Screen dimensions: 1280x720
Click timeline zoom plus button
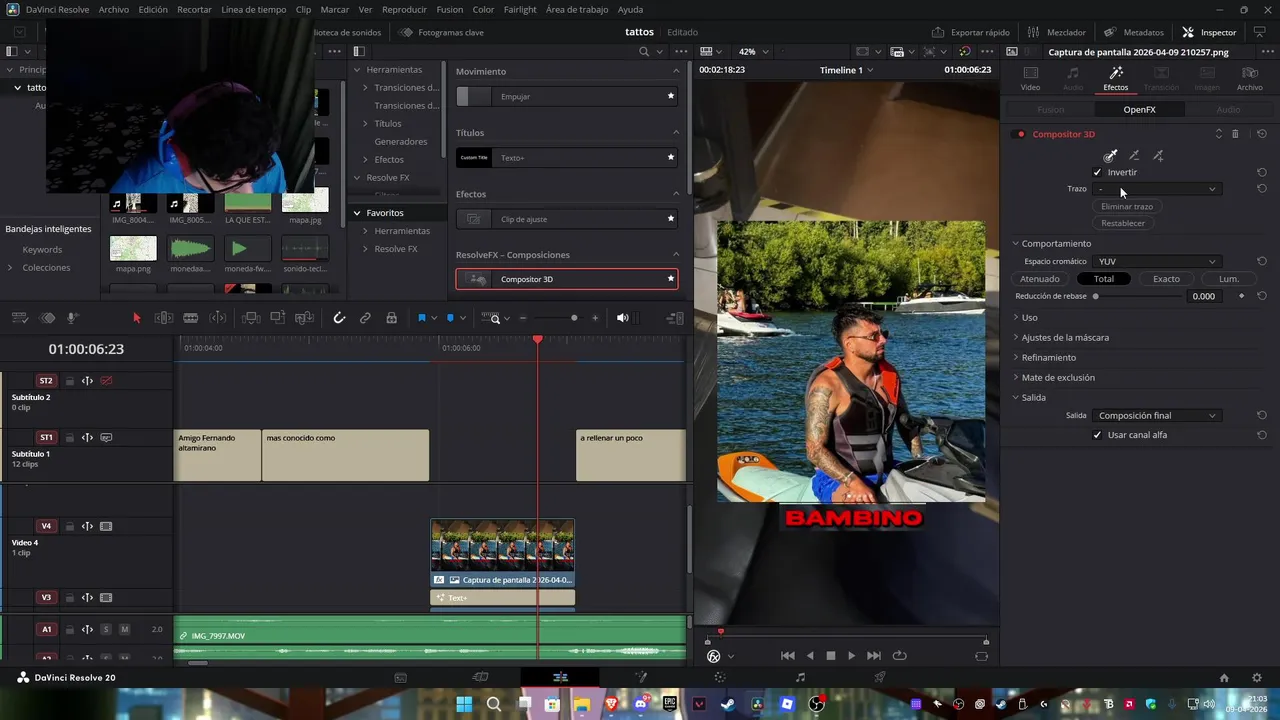coord(595,318)
